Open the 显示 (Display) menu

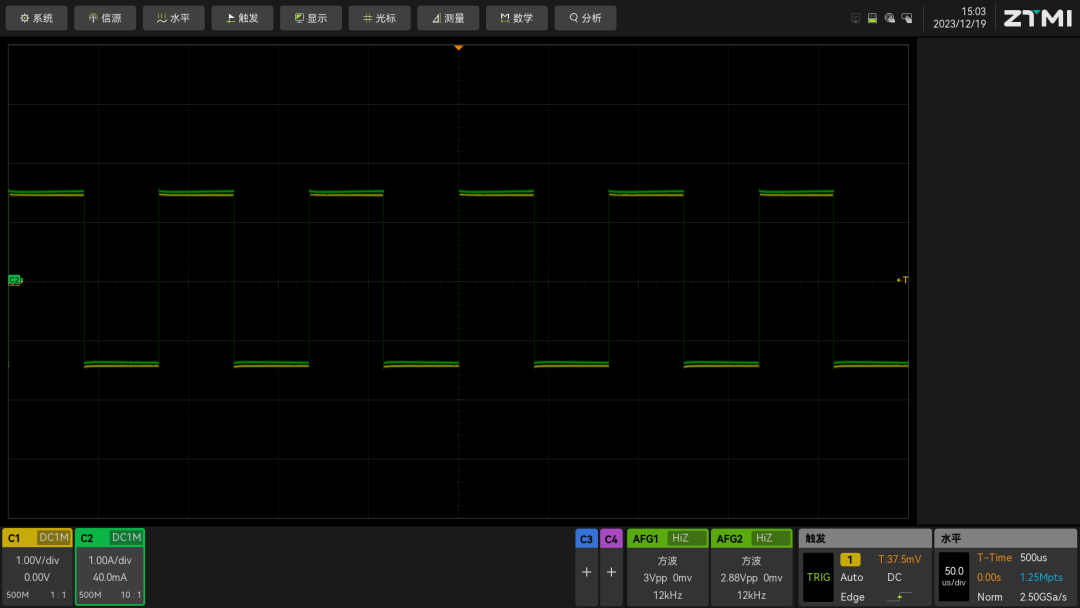click(x=311, y=18)
